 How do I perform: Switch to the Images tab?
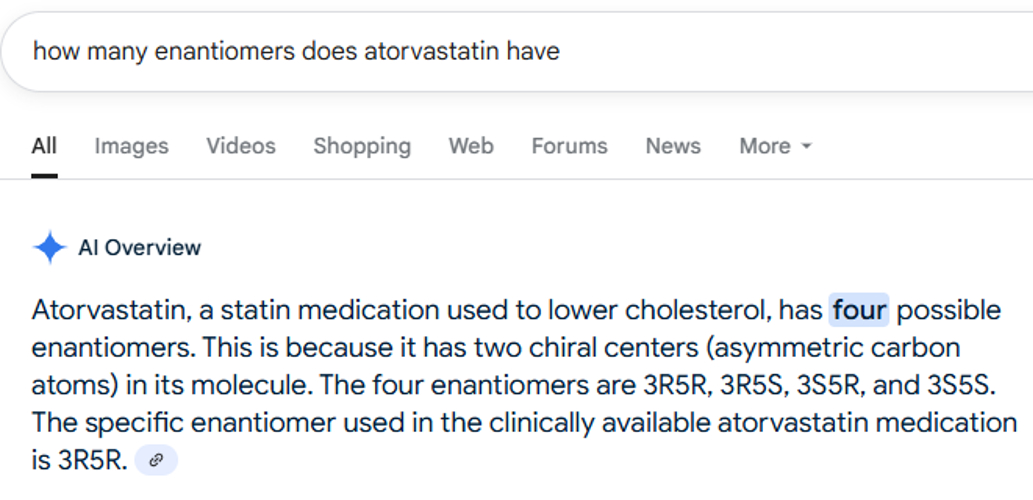(x=131, y=146)
